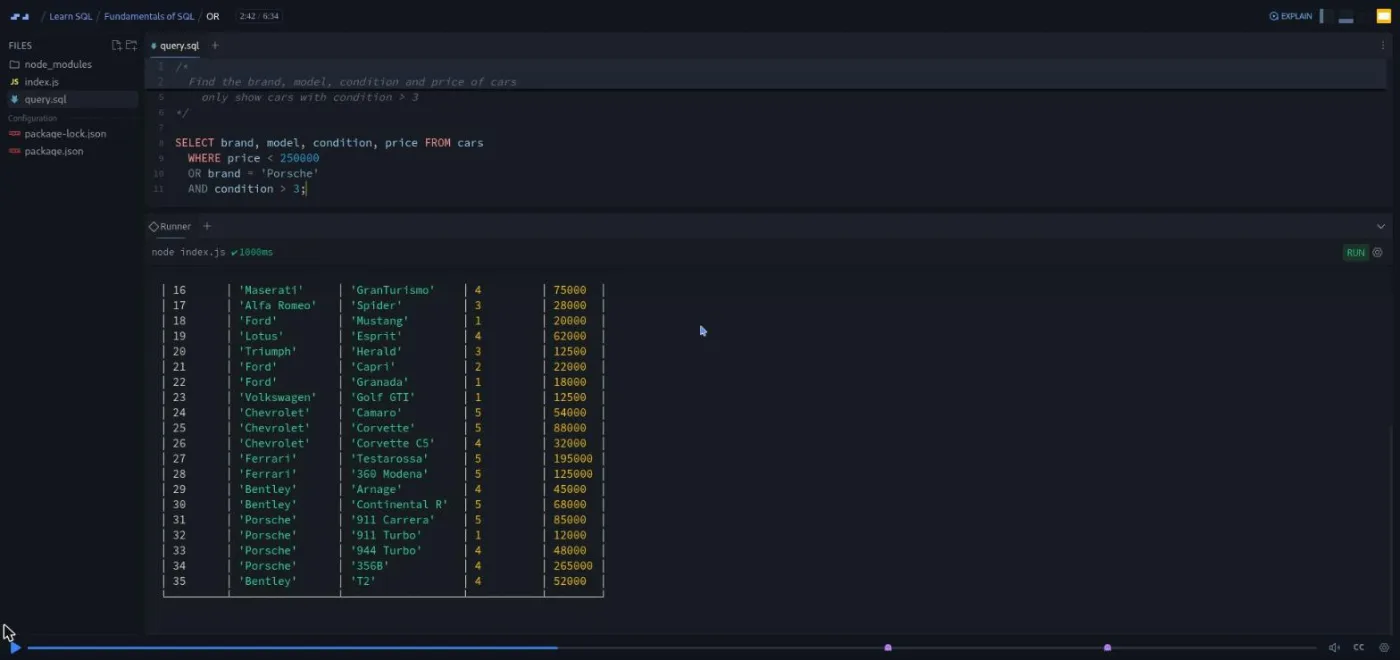Click the value 250000 in WHERE clause
Viewport: 1400px width, 660px height.
click(300, 158)
